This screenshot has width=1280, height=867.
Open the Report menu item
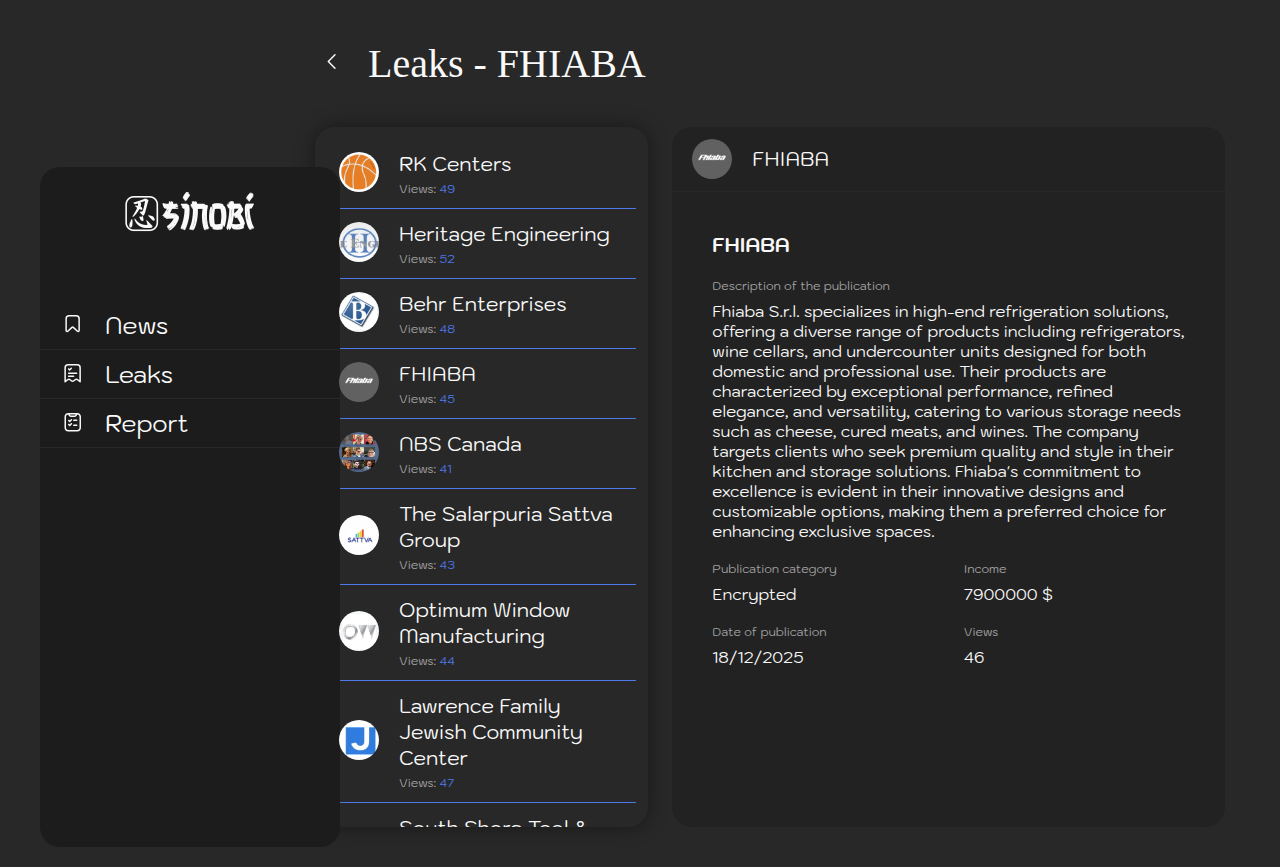[x=146, y=424]
